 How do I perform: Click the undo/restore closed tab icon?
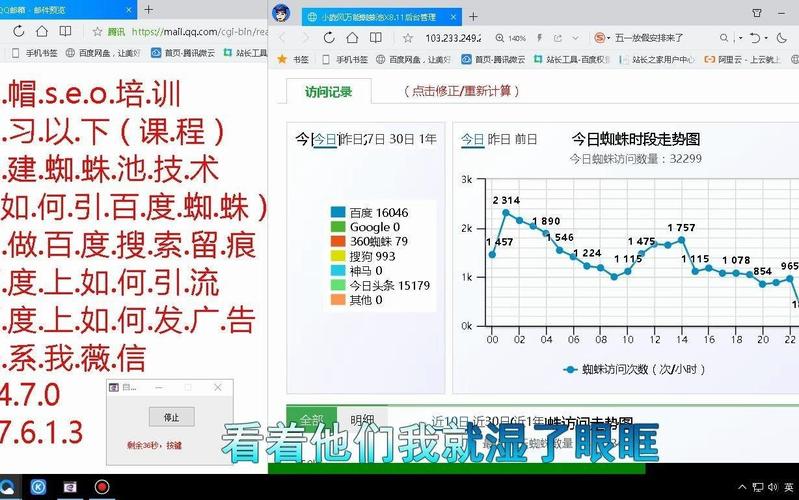[755, 38]
